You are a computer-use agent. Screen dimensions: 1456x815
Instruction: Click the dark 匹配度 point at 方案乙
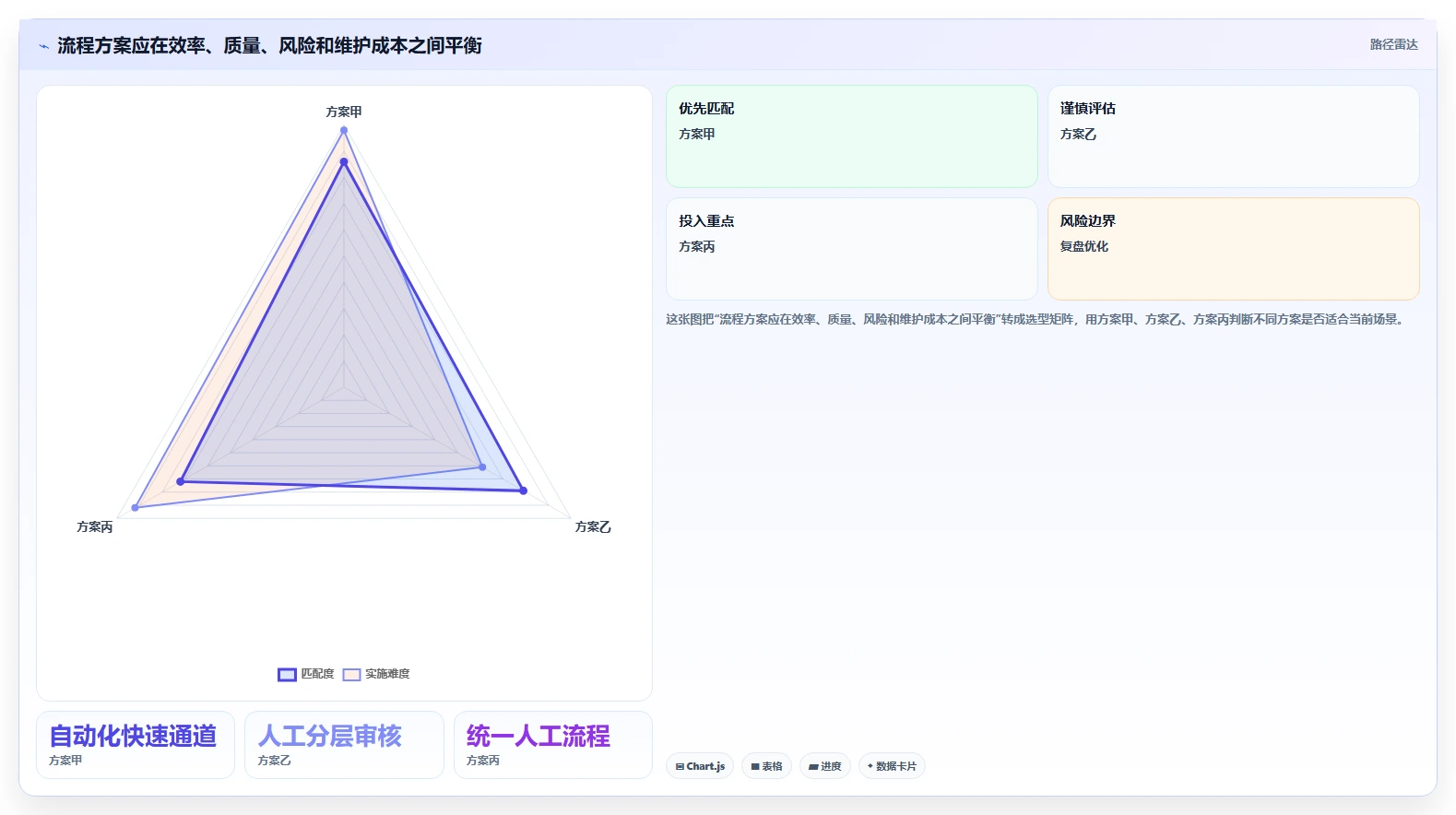click(523, 490)
